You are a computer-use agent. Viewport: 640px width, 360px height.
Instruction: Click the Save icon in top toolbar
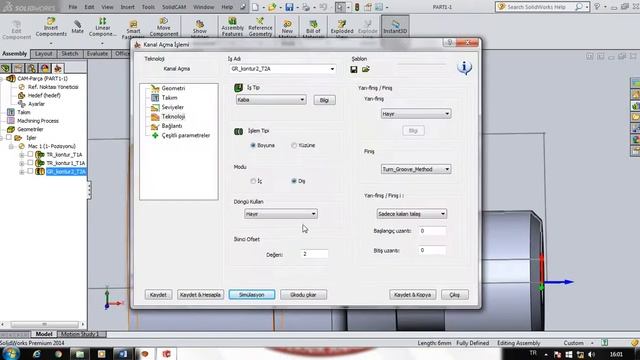289,7
